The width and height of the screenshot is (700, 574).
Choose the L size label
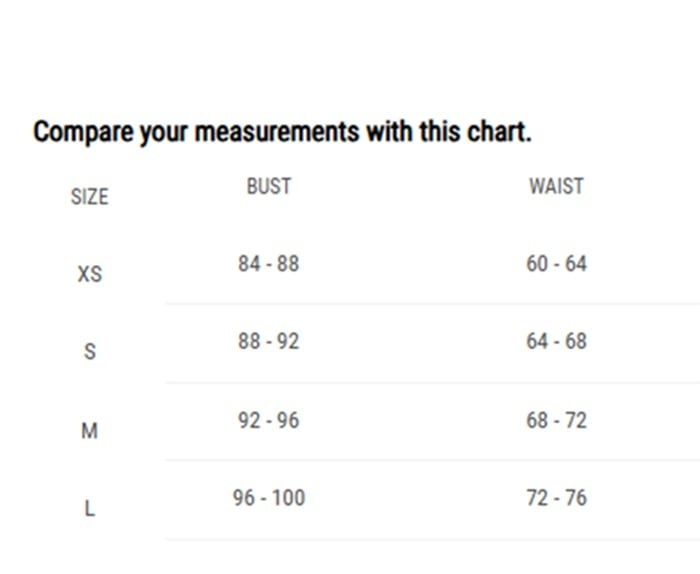tap(89, 509)
